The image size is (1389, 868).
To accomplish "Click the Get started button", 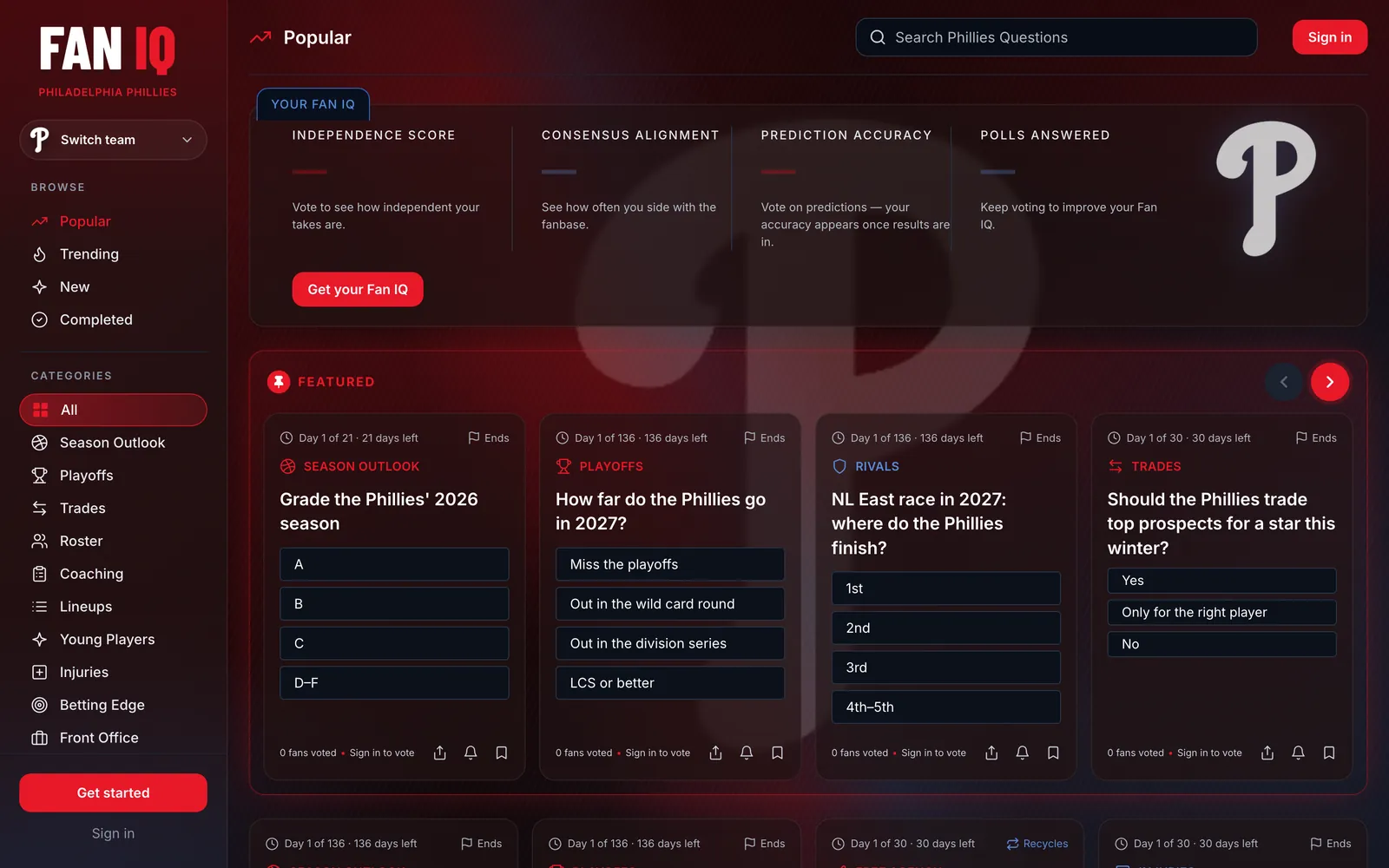I will point(113,792).
